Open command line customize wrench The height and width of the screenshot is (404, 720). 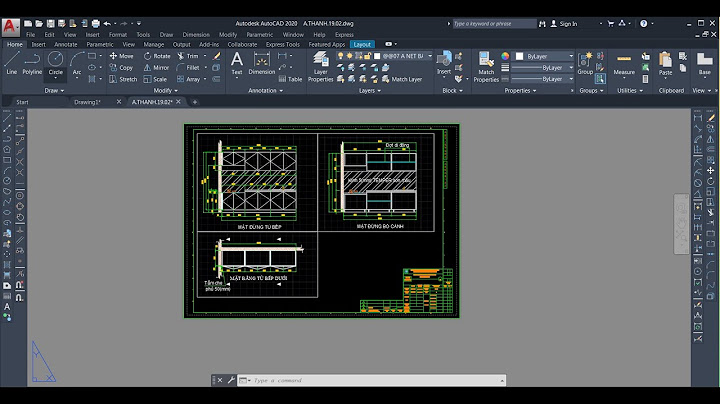point(231,380)
